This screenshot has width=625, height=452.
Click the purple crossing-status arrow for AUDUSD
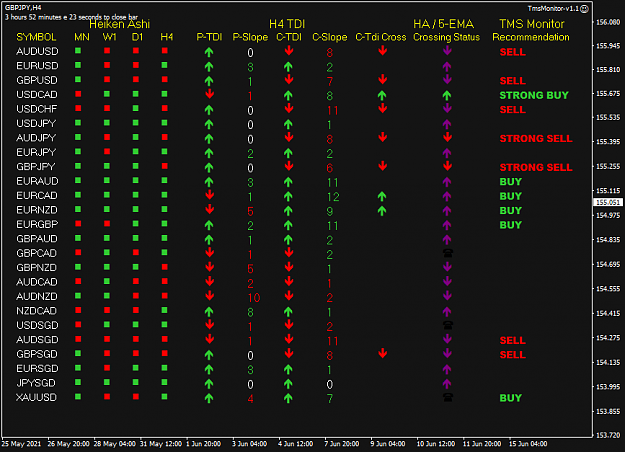pos(447,51)
